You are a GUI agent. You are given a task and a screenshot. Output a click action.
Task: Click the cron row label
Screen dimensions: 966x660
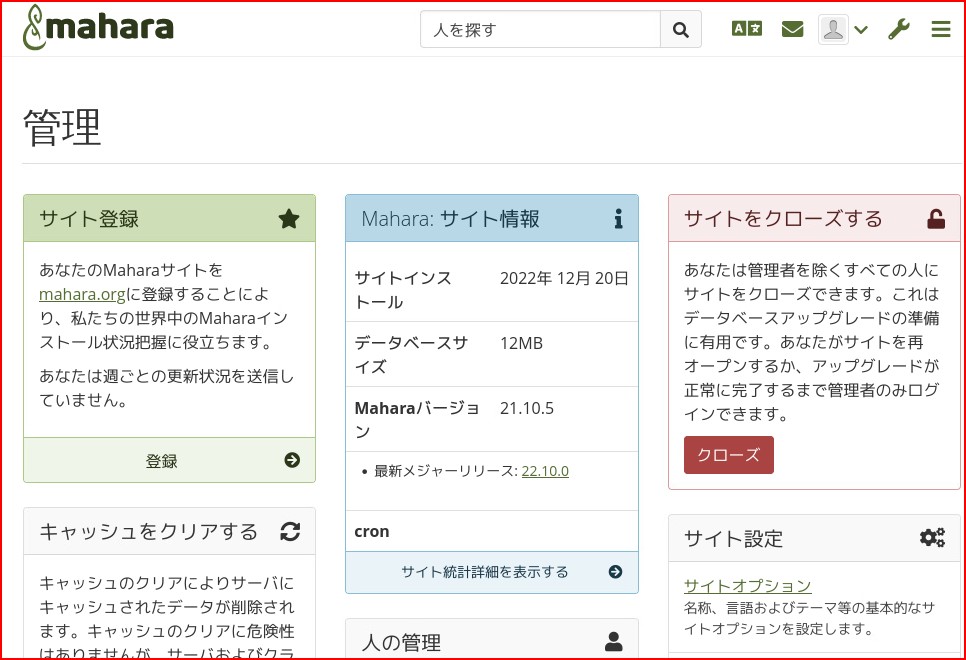coord(371,531)
